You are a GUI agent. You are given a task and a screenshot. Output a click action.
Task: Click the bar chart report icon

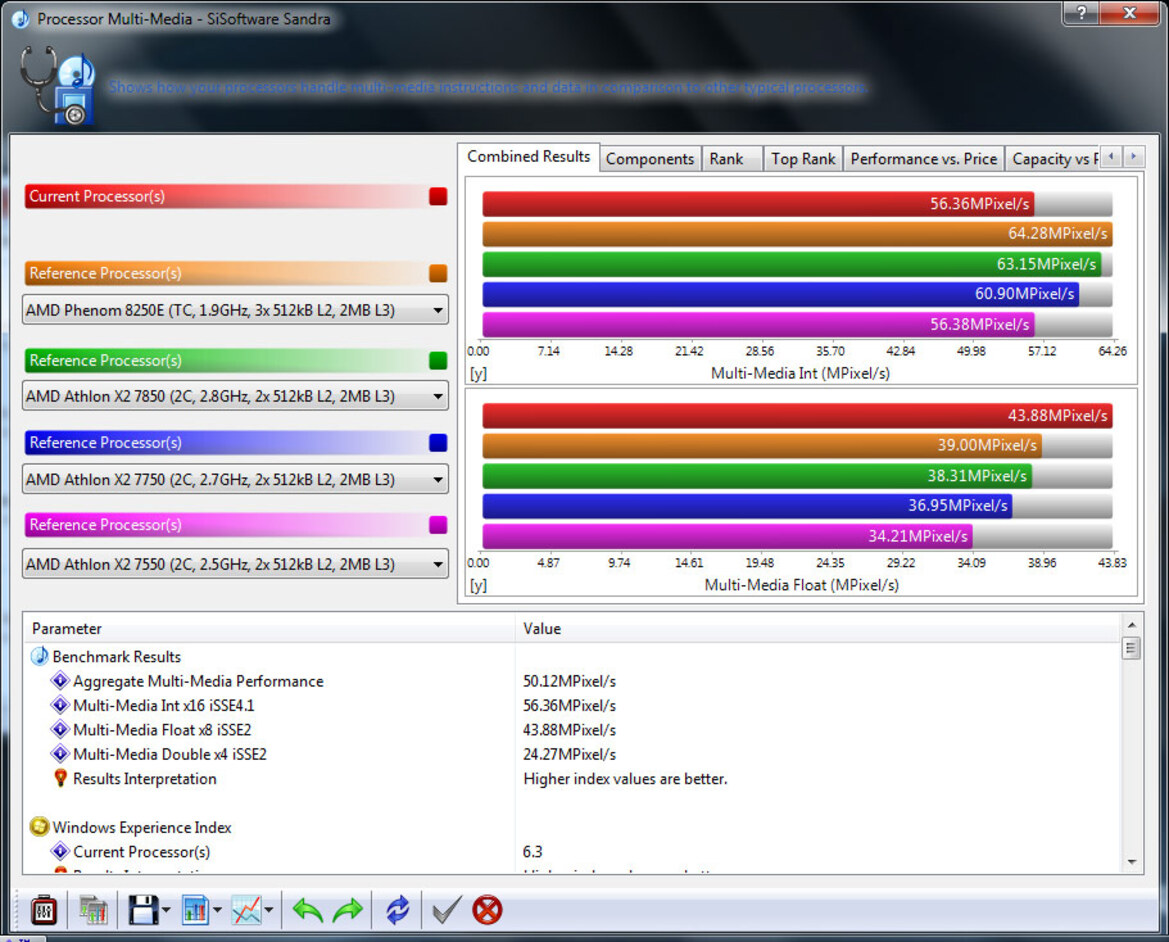point(195,910)
